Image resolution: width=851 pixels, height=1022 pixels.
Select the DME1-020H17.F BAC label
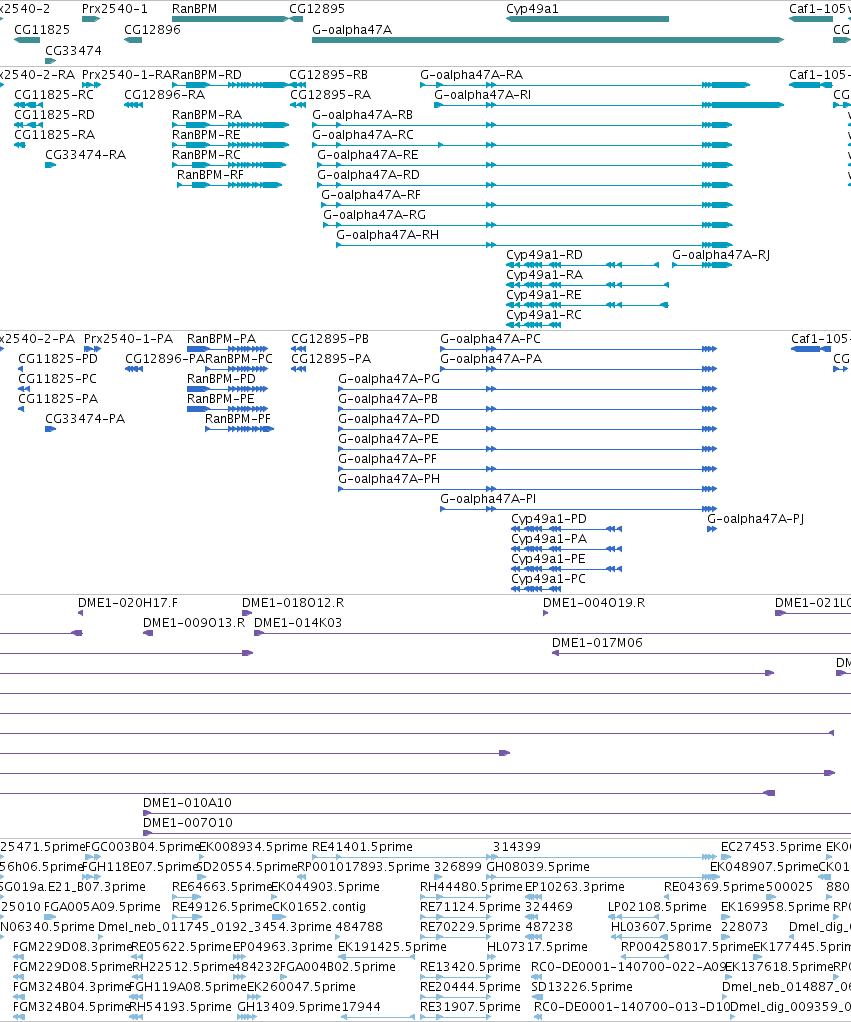coord(128,603)
